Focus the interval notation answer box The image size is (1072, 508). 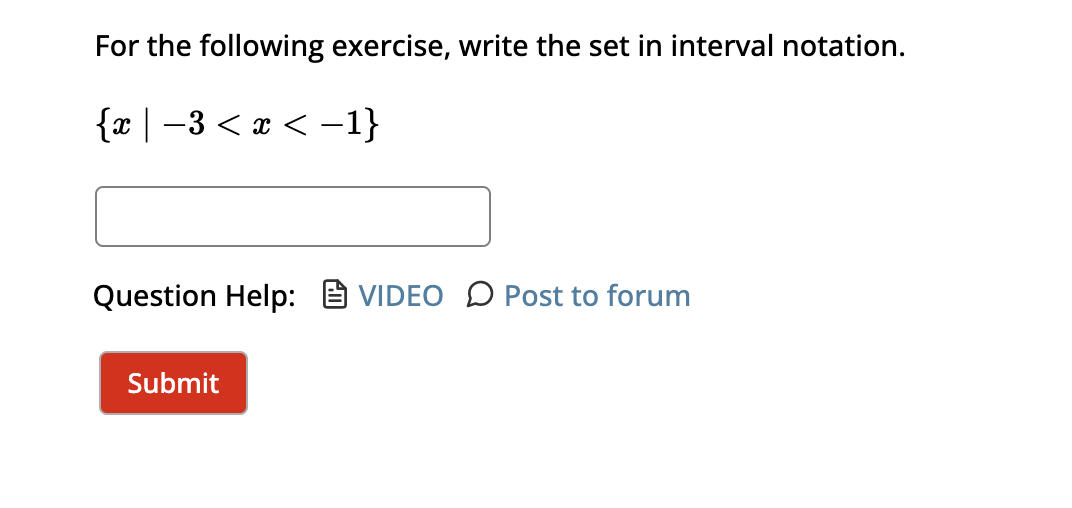point(293,216)
